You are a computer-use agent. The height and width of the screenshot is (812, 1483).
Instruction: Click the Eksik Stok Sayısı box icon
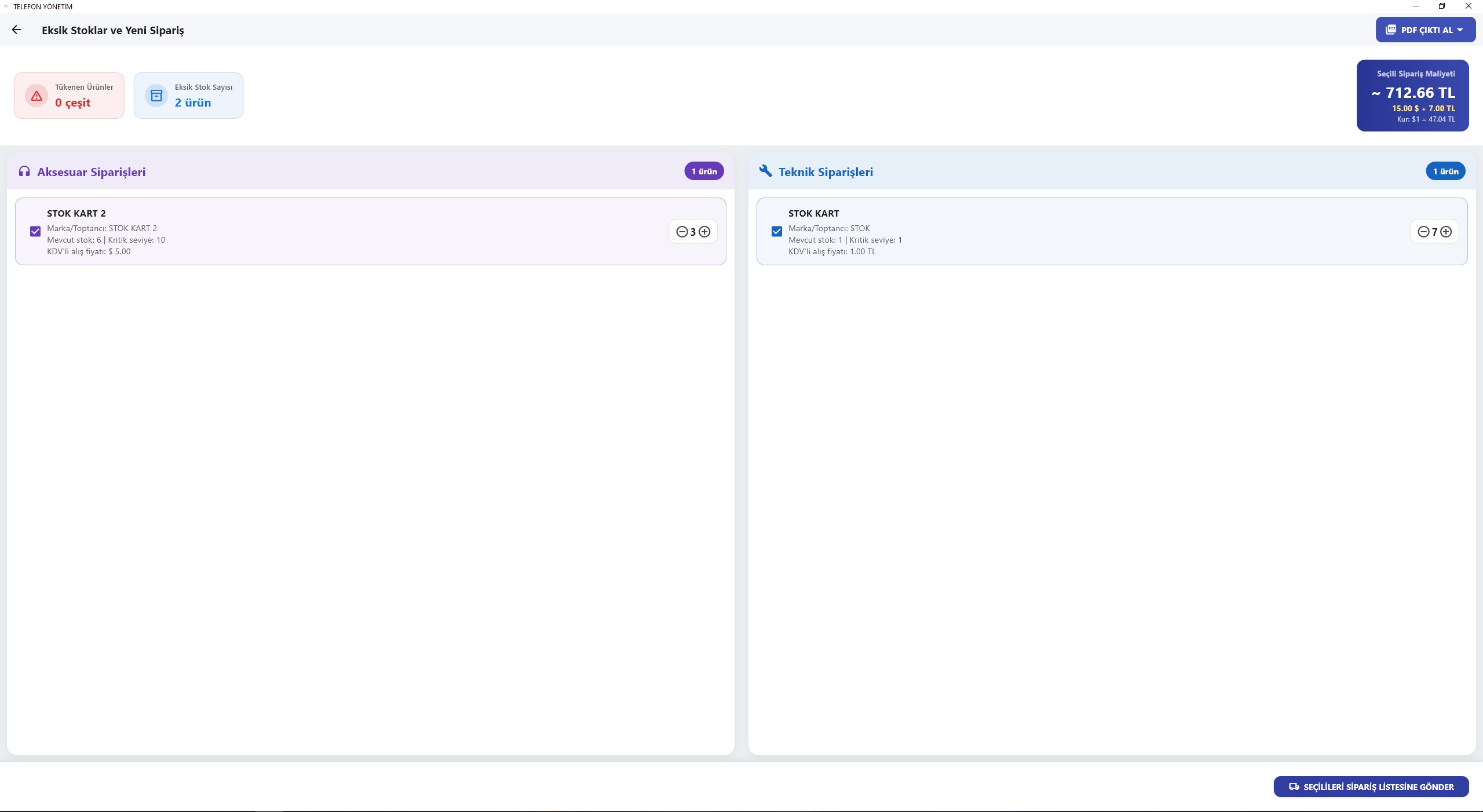(x=156, y=96)
